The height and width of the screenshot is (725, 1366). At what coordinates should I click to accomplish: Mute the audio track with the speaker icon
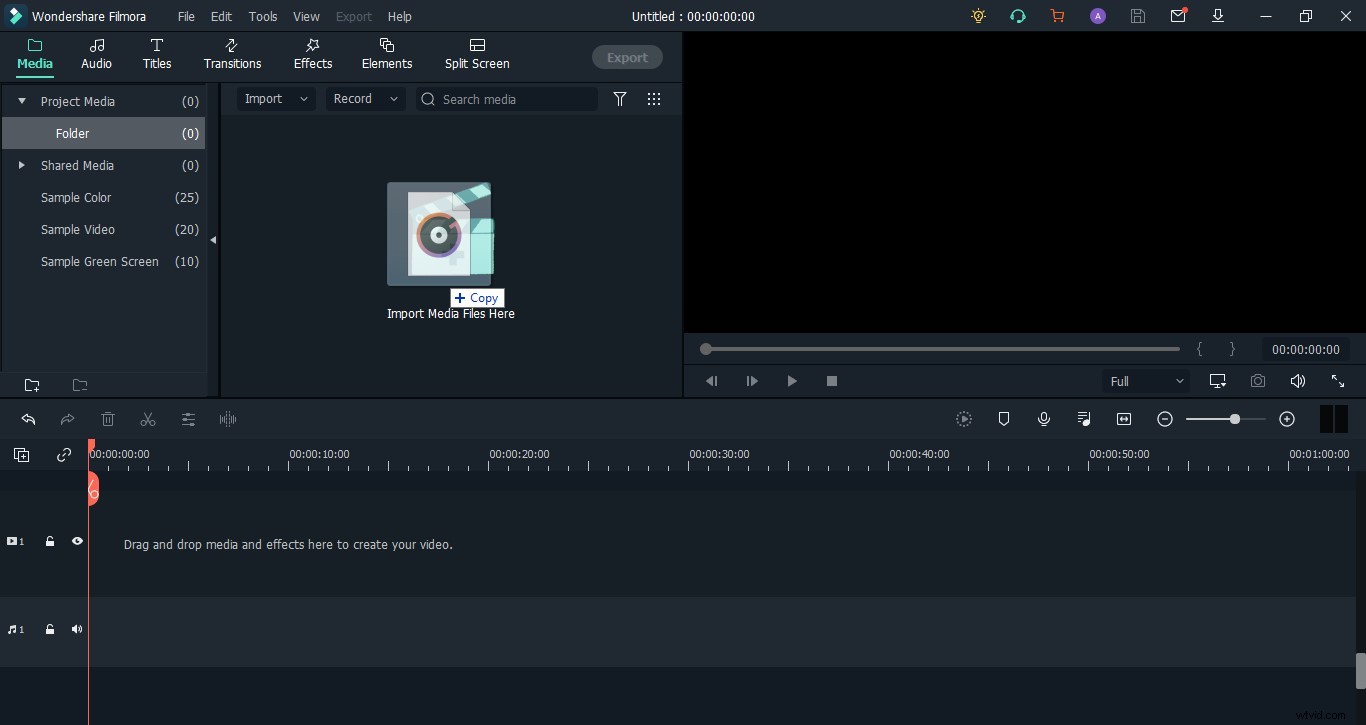pyautogui.click(x=77, y=629)
